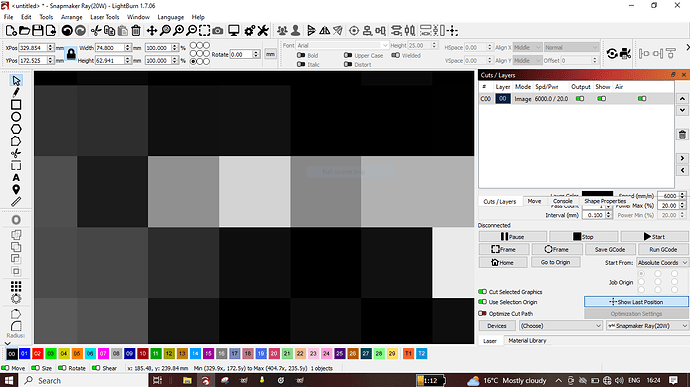
Task: Click the Start button
Action: click(654, 236)
